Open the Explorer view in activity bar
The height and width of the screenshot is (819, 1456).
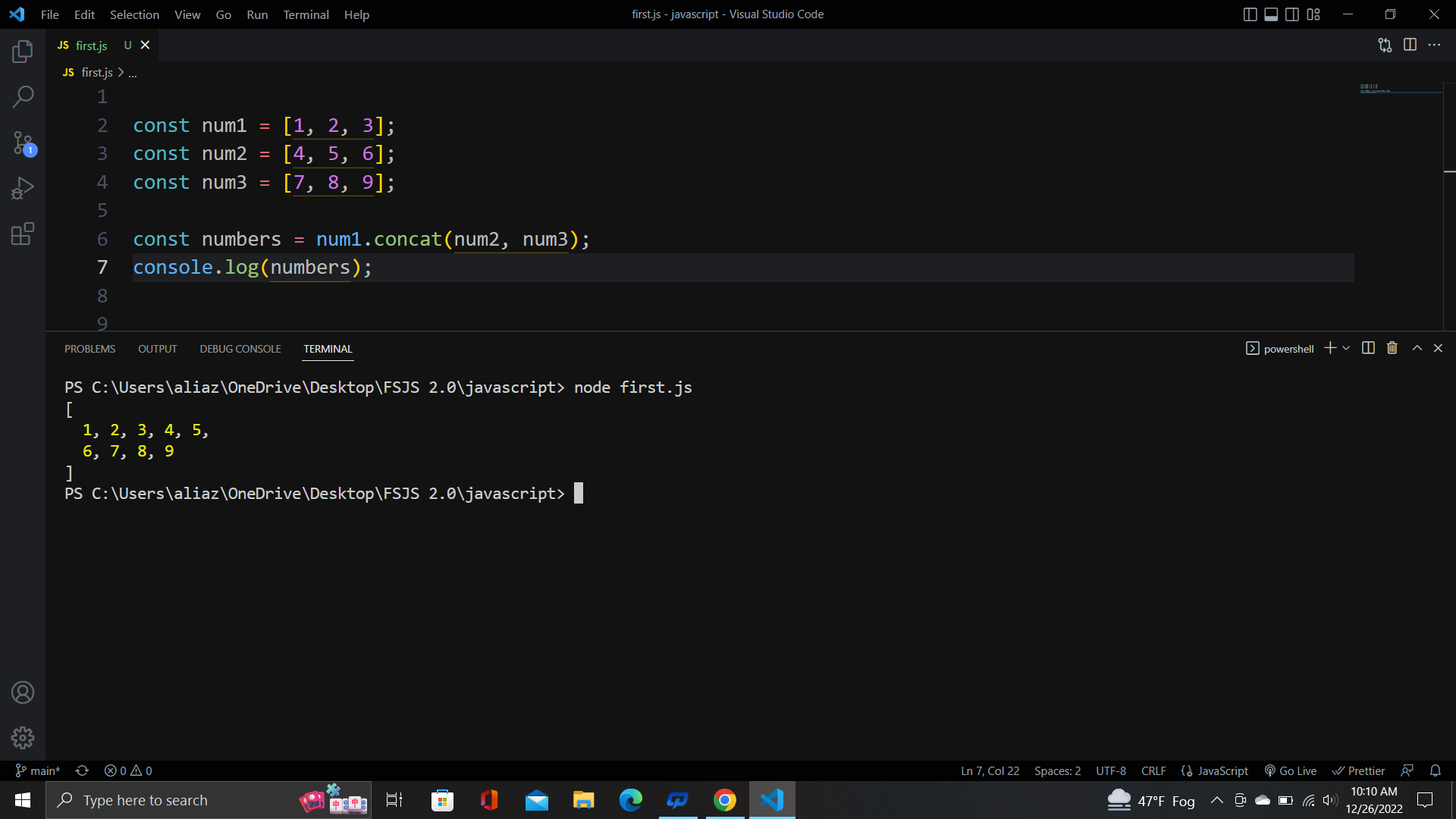tap(23, 52)
